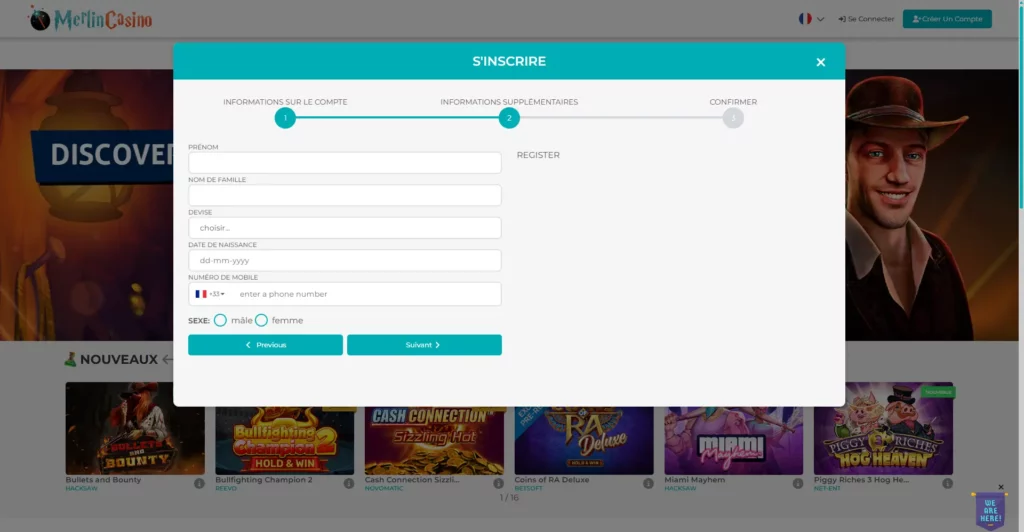Image resolution: width=1024 pixels, height=532 pixels.
Task: Click the Nouveaux section left arrow
Action: tap(168, 359)
